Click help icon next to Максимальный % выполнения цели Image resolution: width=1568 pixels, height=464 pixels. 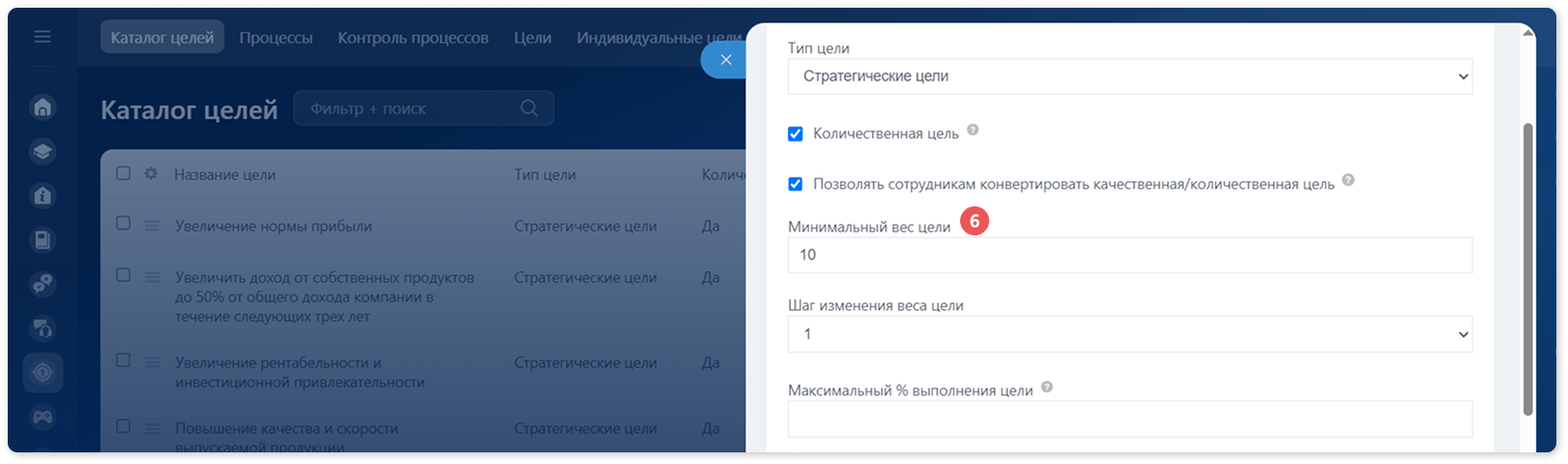(1047, 387)
